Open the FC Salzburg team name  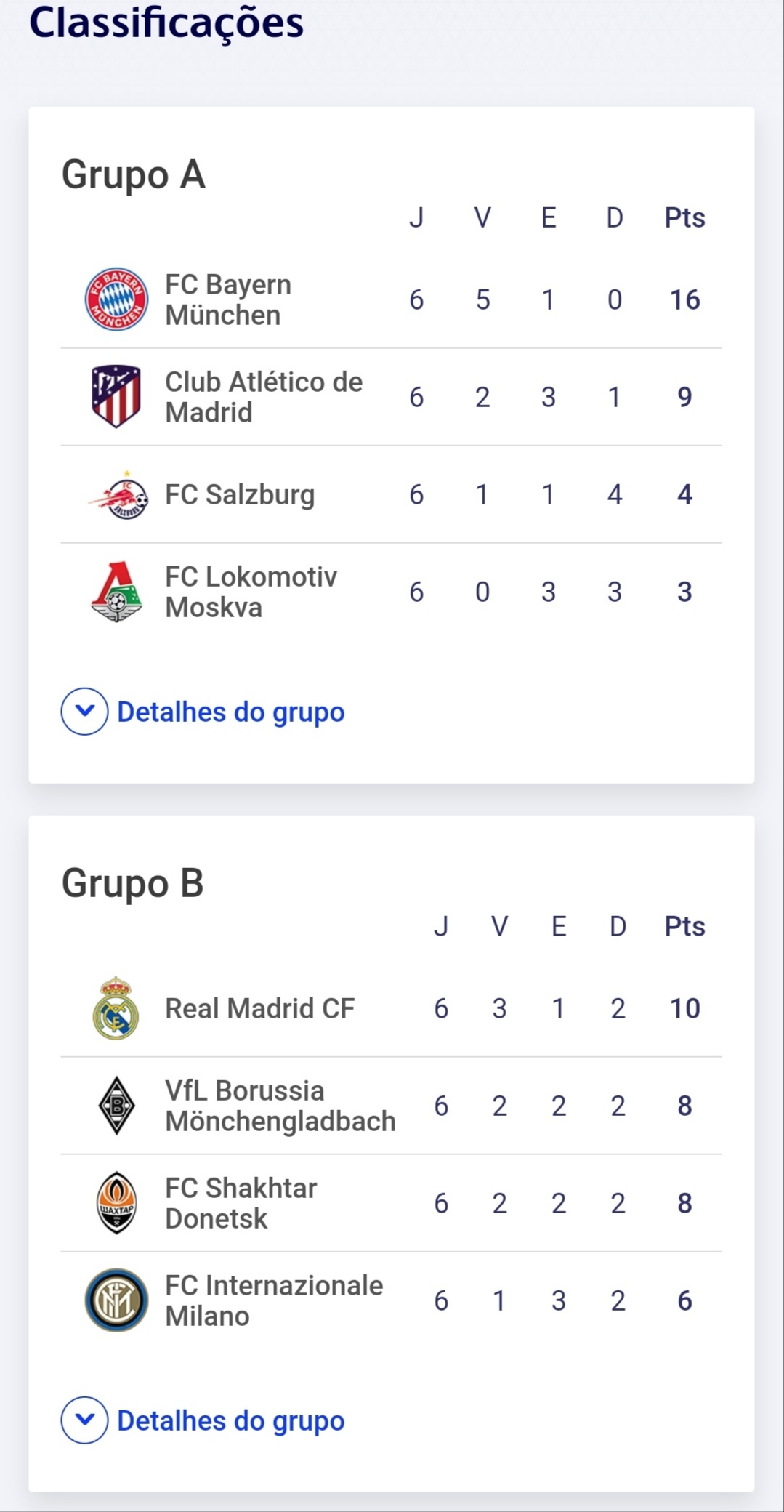coord(240,494)
